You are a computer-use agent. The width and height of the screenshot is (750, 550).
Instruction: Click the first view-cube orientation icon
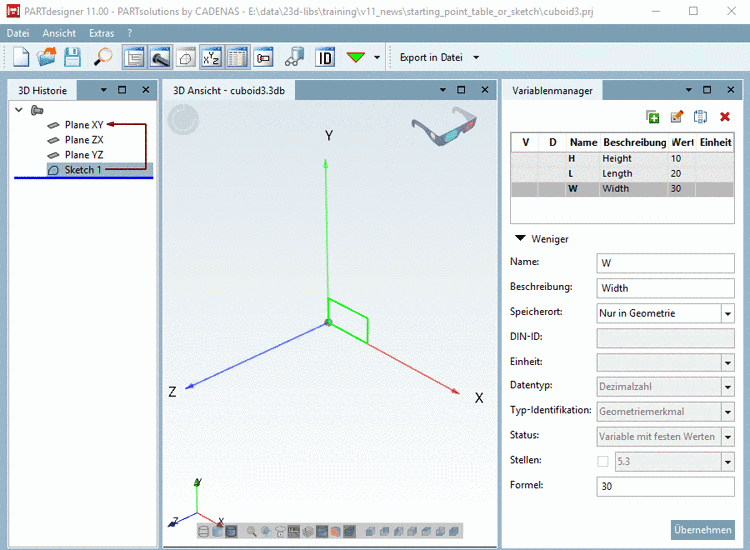point(370,531)
